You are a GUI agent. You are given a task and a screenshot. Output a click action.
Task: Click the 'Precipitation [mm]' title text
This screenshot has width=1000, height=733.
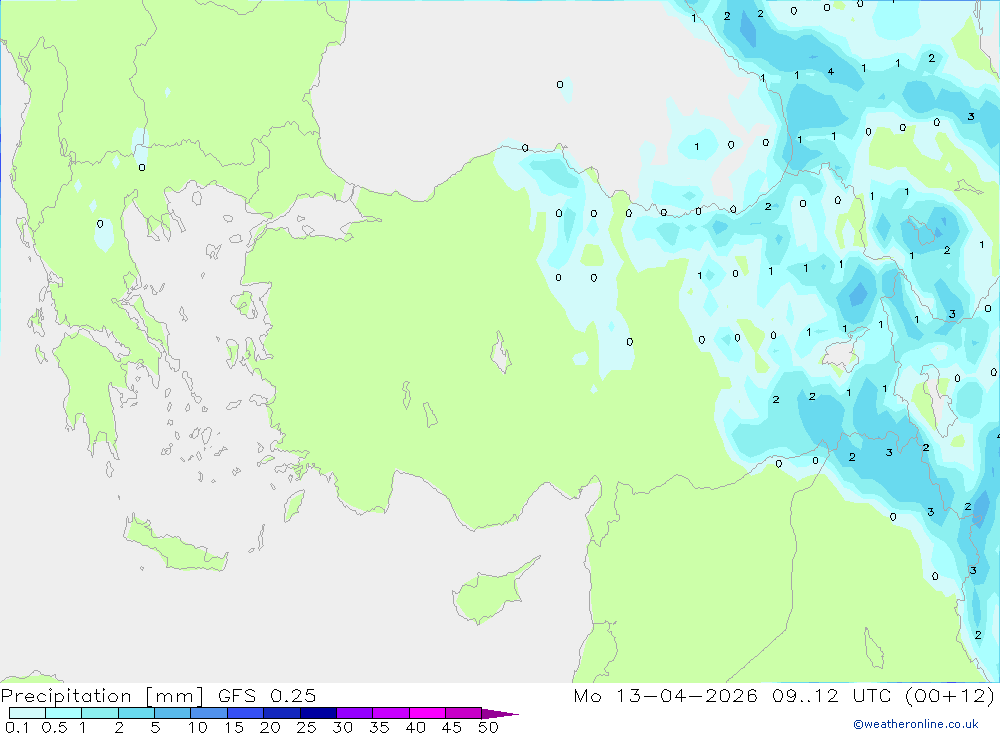102,696
